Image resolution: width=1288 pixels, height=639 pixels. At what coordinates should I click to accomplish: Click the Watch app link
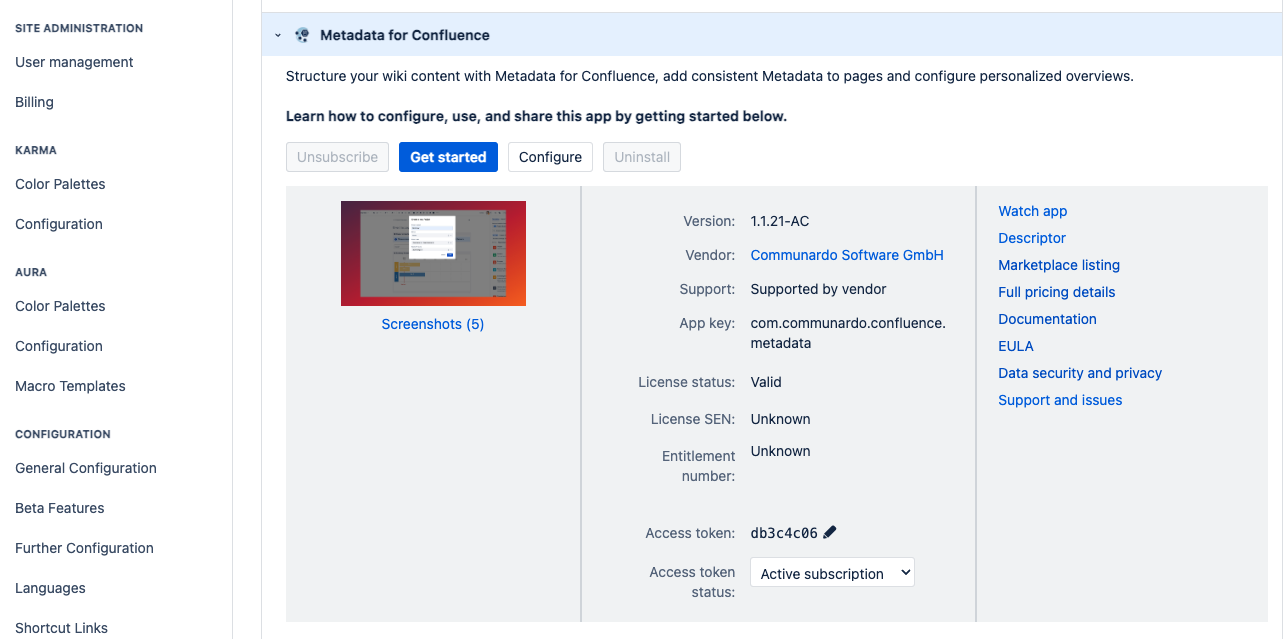coord(1032,211)
